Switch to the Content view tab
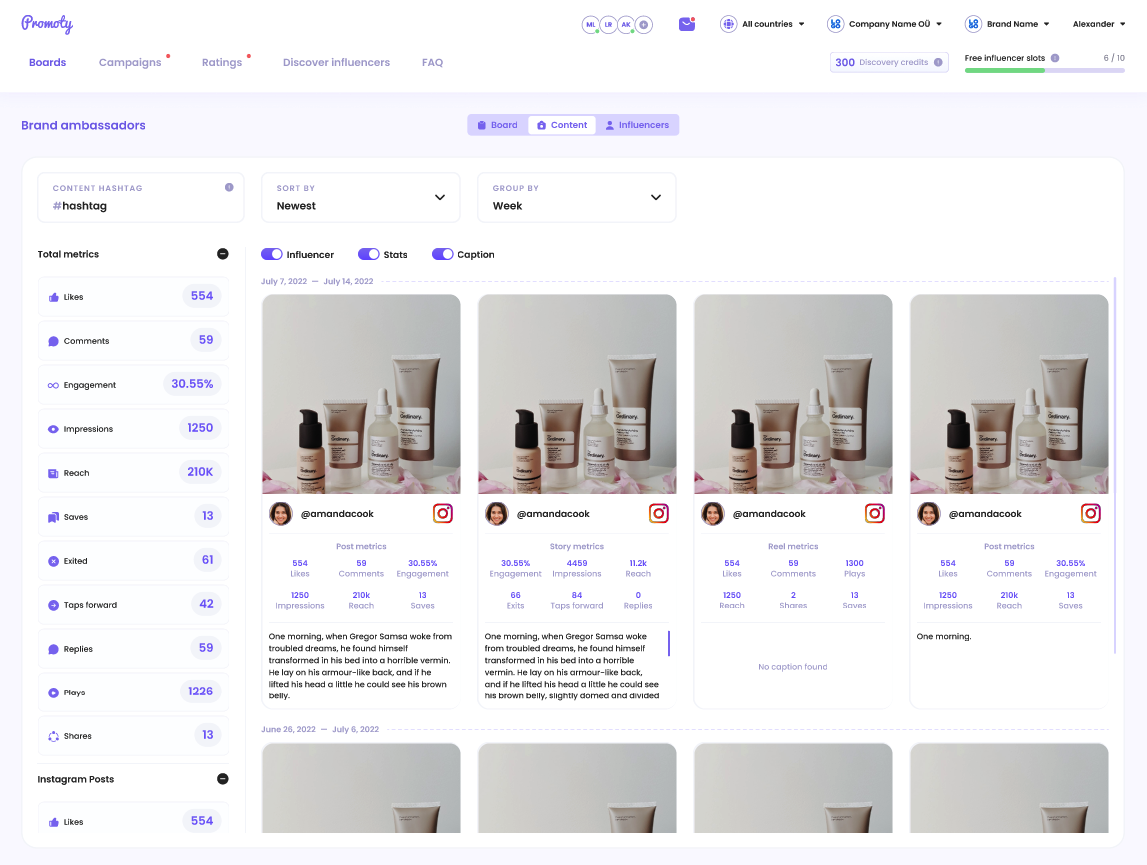The image size is (1147, 865). pos(562,125)
